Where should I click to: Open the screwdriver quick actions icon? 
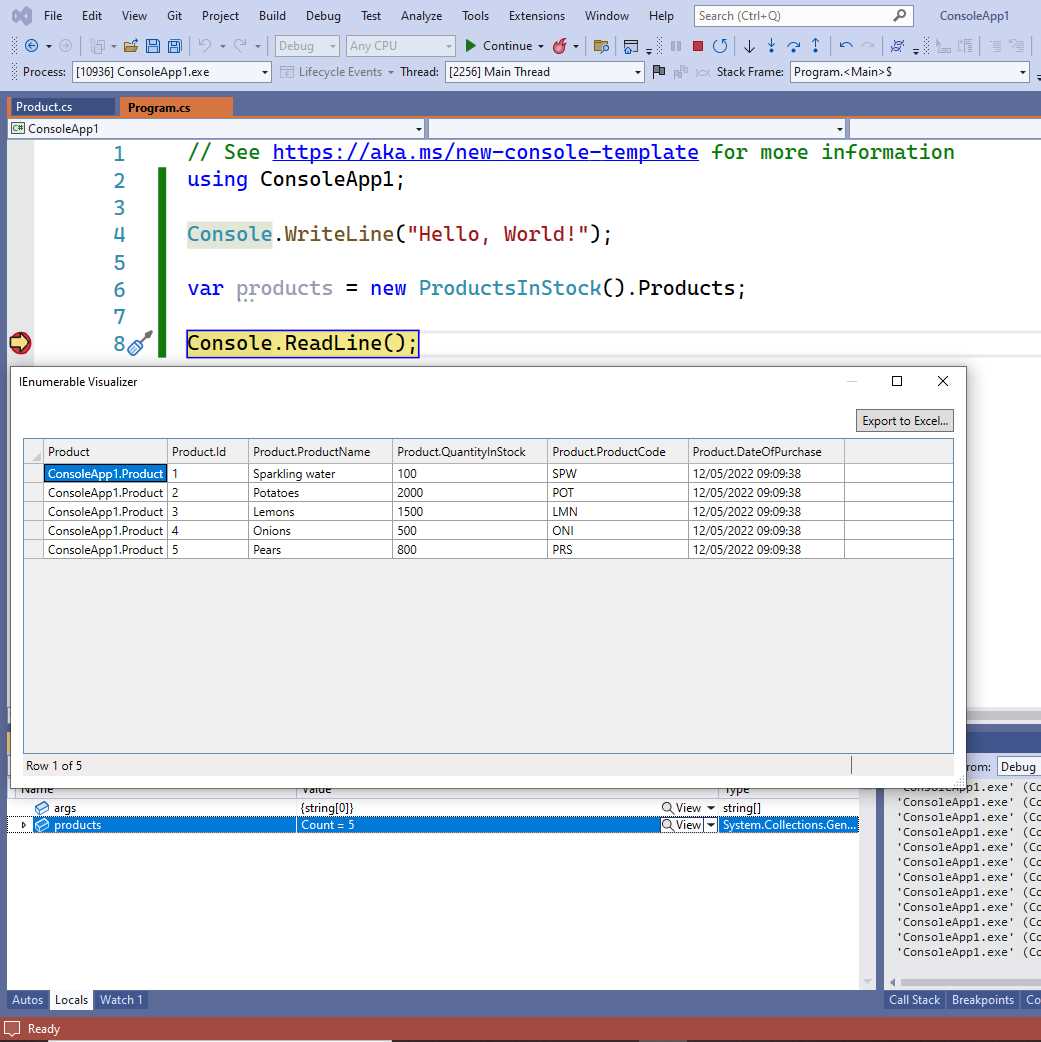[x=141, y=342]
